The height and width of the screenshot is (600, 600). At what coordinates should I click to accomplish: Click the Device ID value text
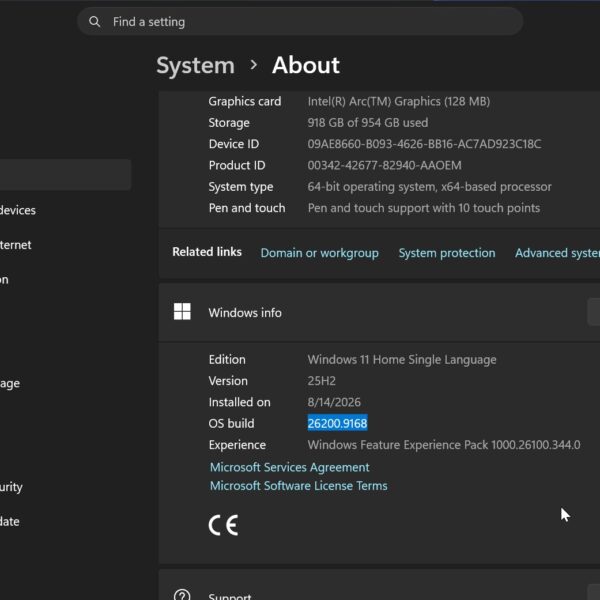(424, 144)
